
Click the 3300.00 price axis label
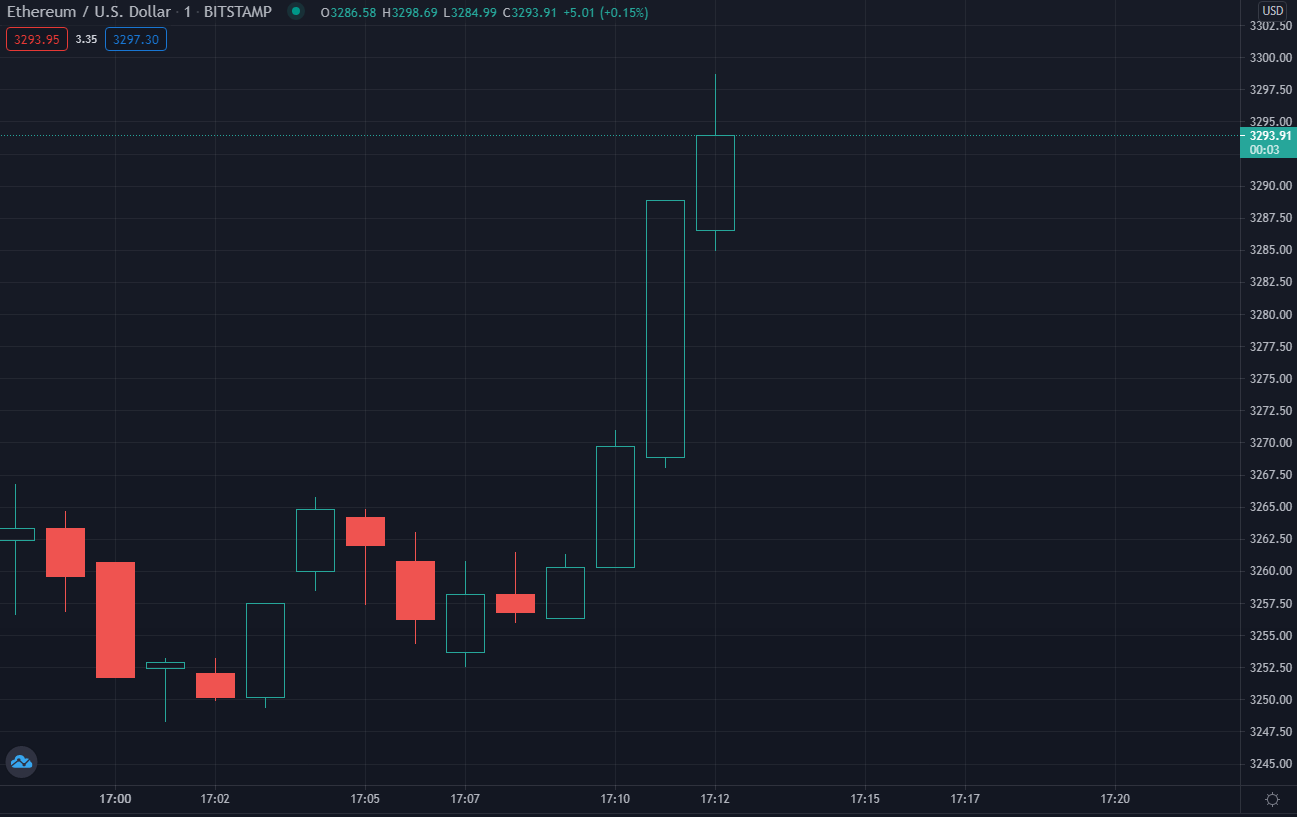(x=1271, y=58)
